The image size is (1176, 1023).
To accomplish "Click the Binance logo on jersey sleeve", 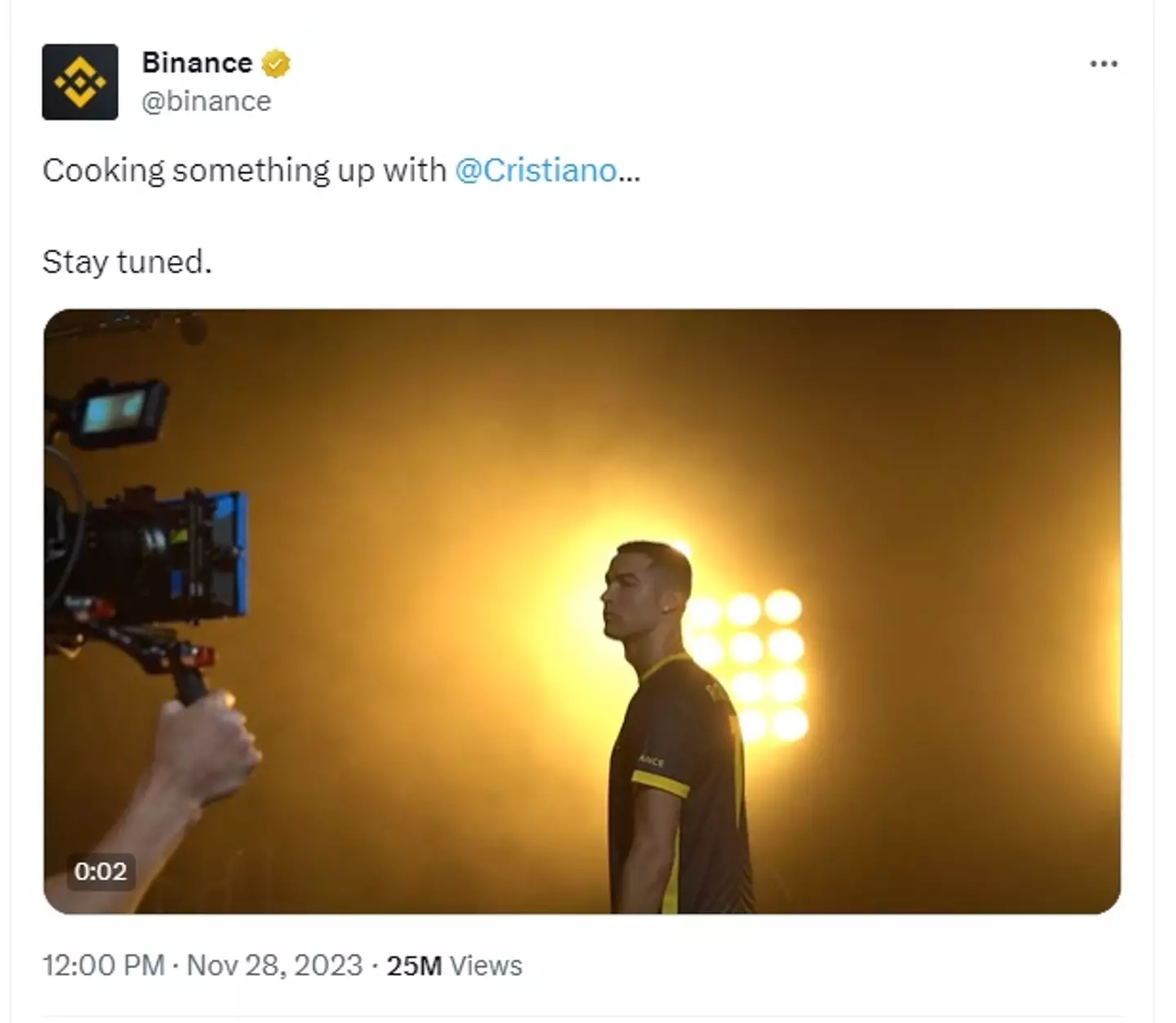I will click(x=652, y=760).
